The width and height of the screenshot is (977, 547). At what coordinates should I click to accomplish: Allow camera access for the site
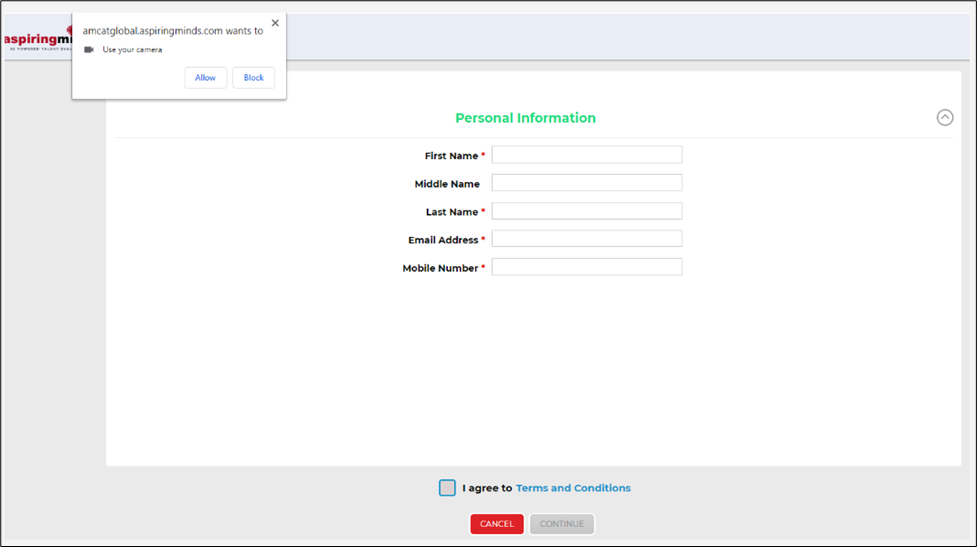pyautogui.click(x=205, y=78)
